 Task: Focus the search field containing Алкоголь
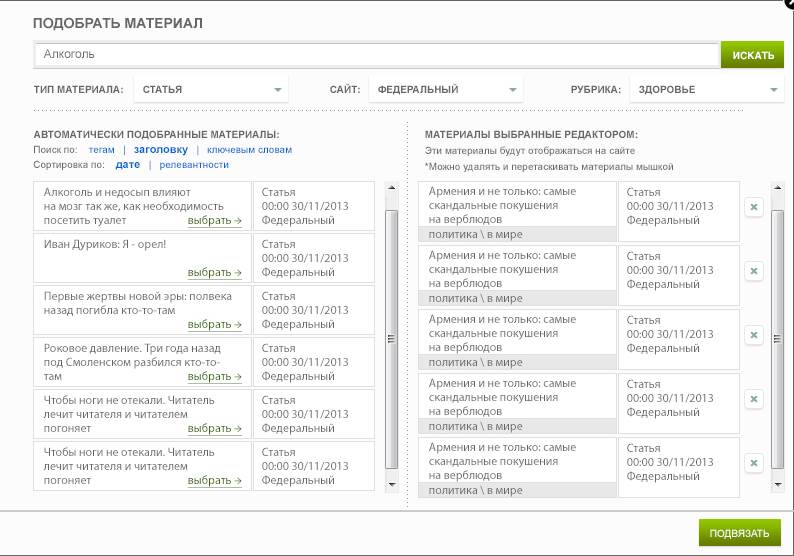click(376, 54)
